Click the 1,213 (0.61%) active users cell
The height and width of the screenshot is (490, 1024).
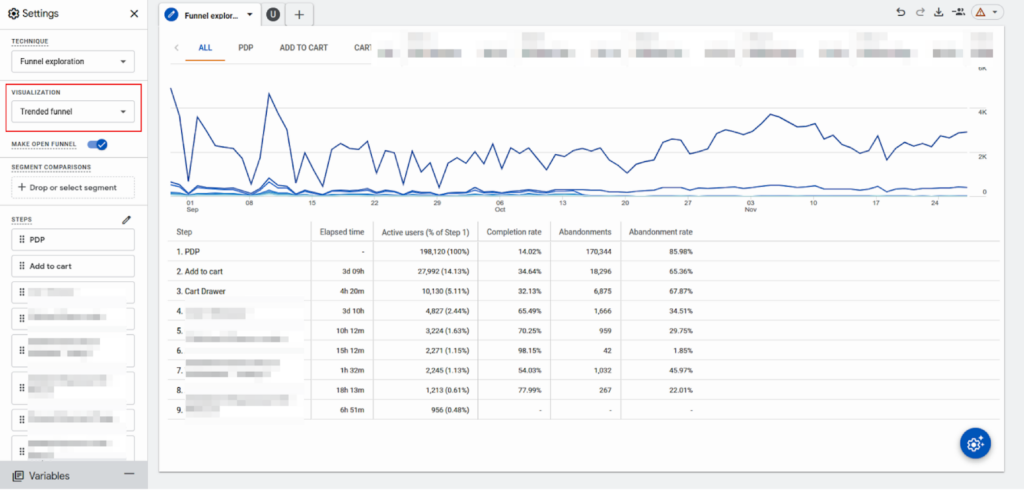point(447,391)
